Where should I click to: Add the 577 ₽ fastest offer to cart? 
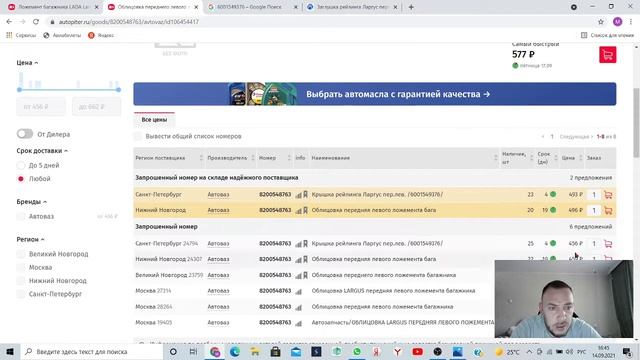[607, 55]
